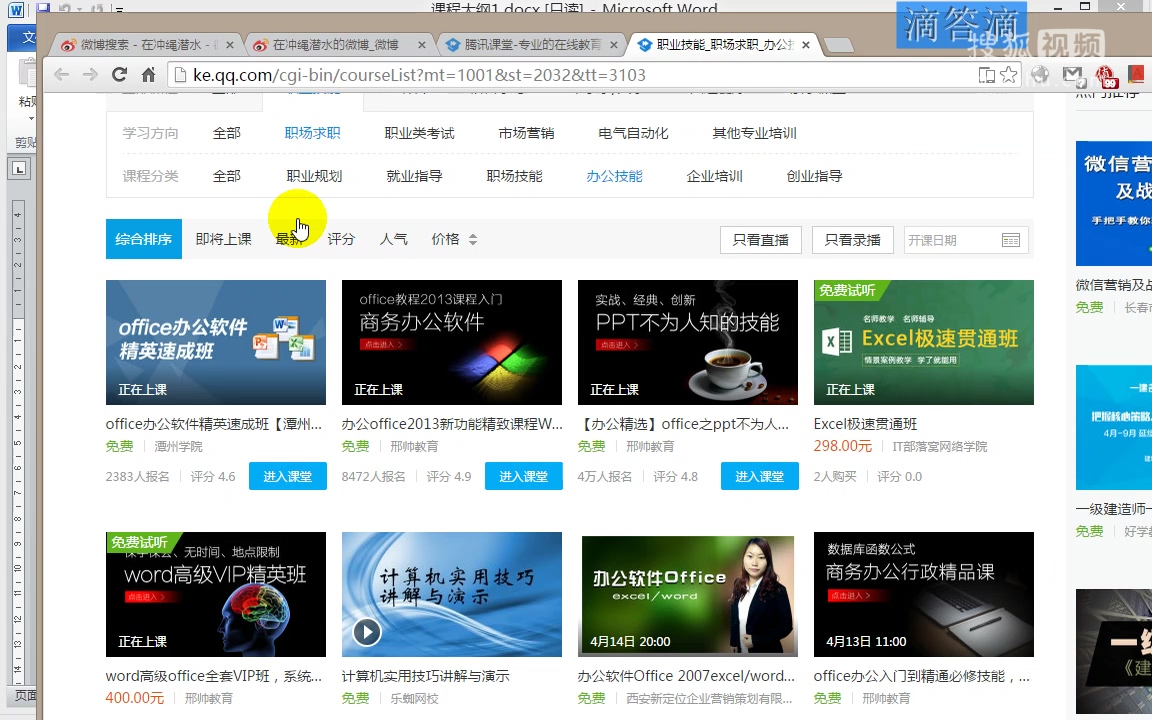Click the mail envelope extension icon
This screenshot has height=720, width=1152.
[x=1073, y=75]
